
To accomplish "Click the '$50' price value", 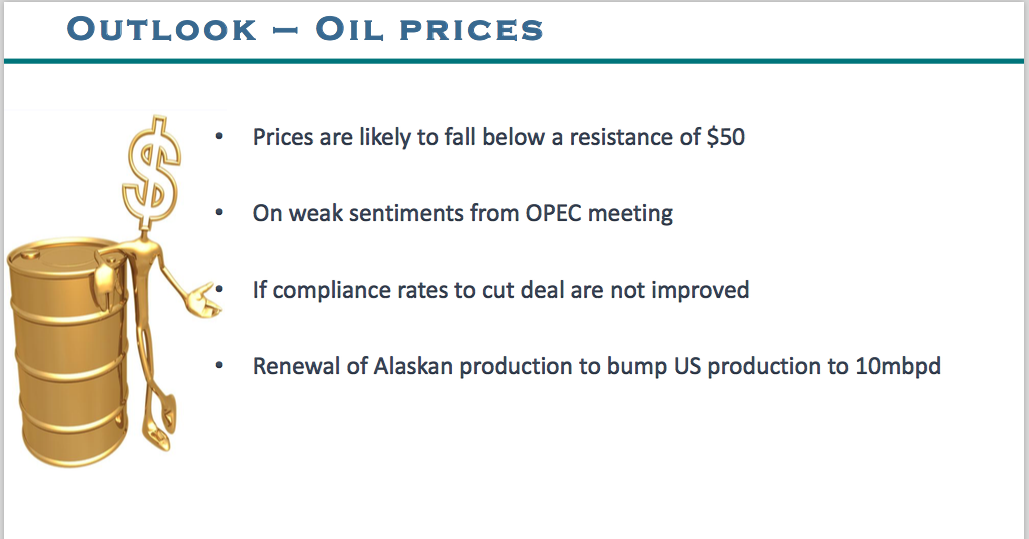I will [725, 137].
